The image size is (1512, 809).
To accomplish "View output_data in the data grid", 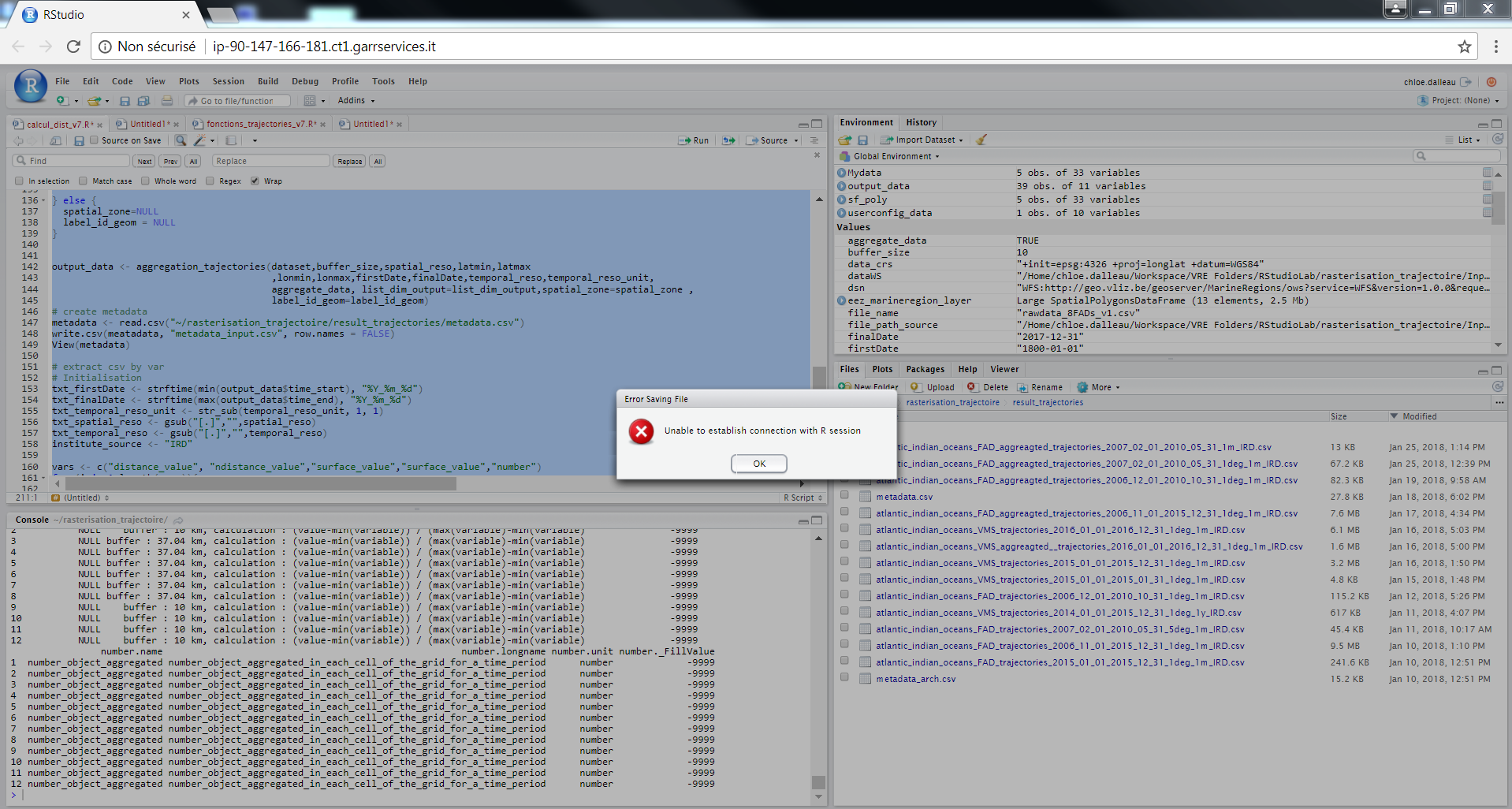I will coord(1487,186).
